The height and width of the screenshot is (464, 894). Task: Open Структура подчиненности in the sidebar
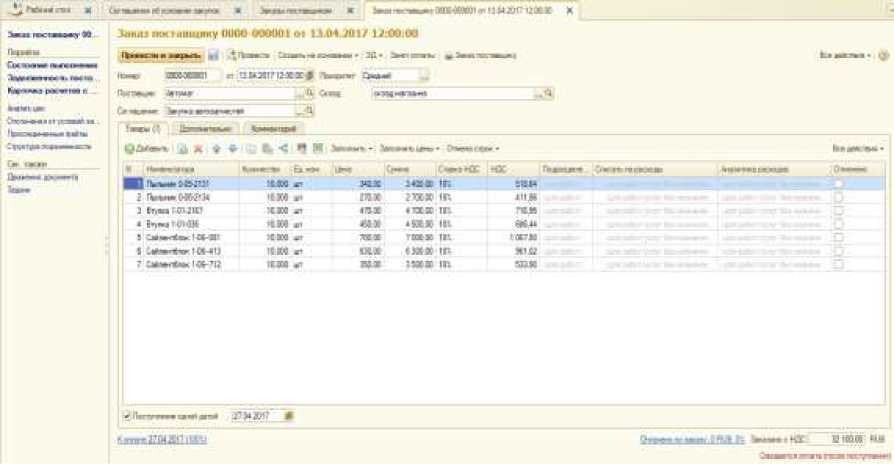pos(49,146)
